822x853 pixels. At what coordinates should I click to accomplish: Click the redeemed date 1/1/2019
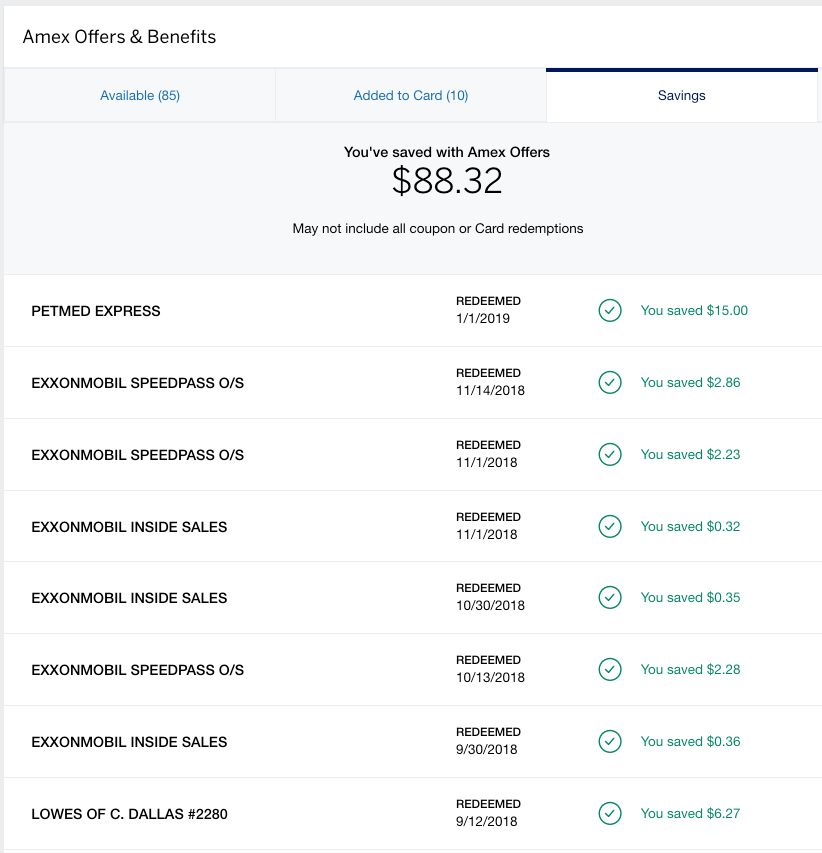pyautogui.click(x=483, y=319)
